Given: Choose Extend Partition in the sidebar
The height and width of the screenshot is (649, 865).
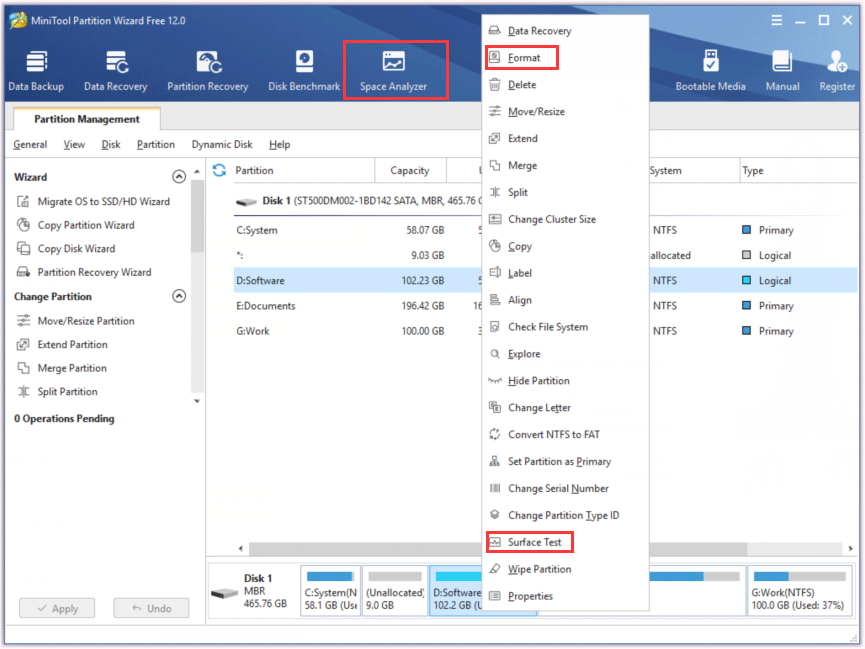Looking at the screenshot, I should point(62,344).
